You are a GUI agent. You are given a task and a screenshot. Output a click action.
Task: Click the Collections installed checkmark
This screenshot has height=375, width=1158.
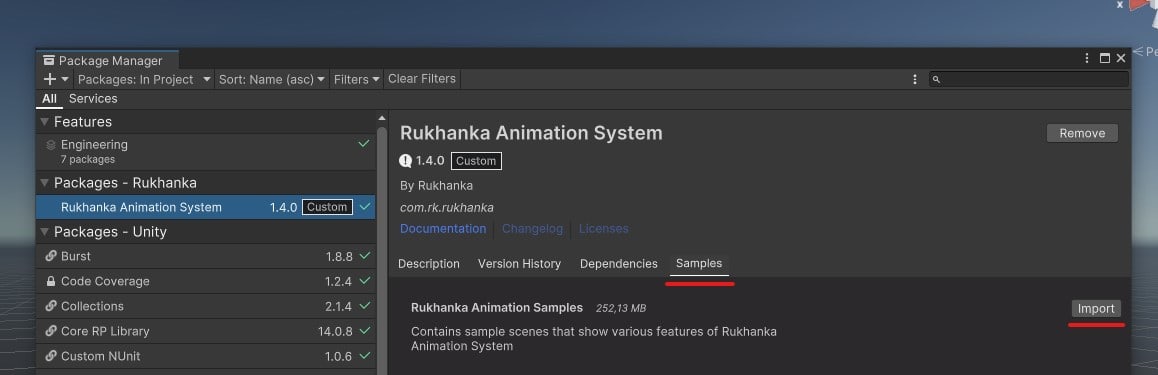(x=364, y=306)
